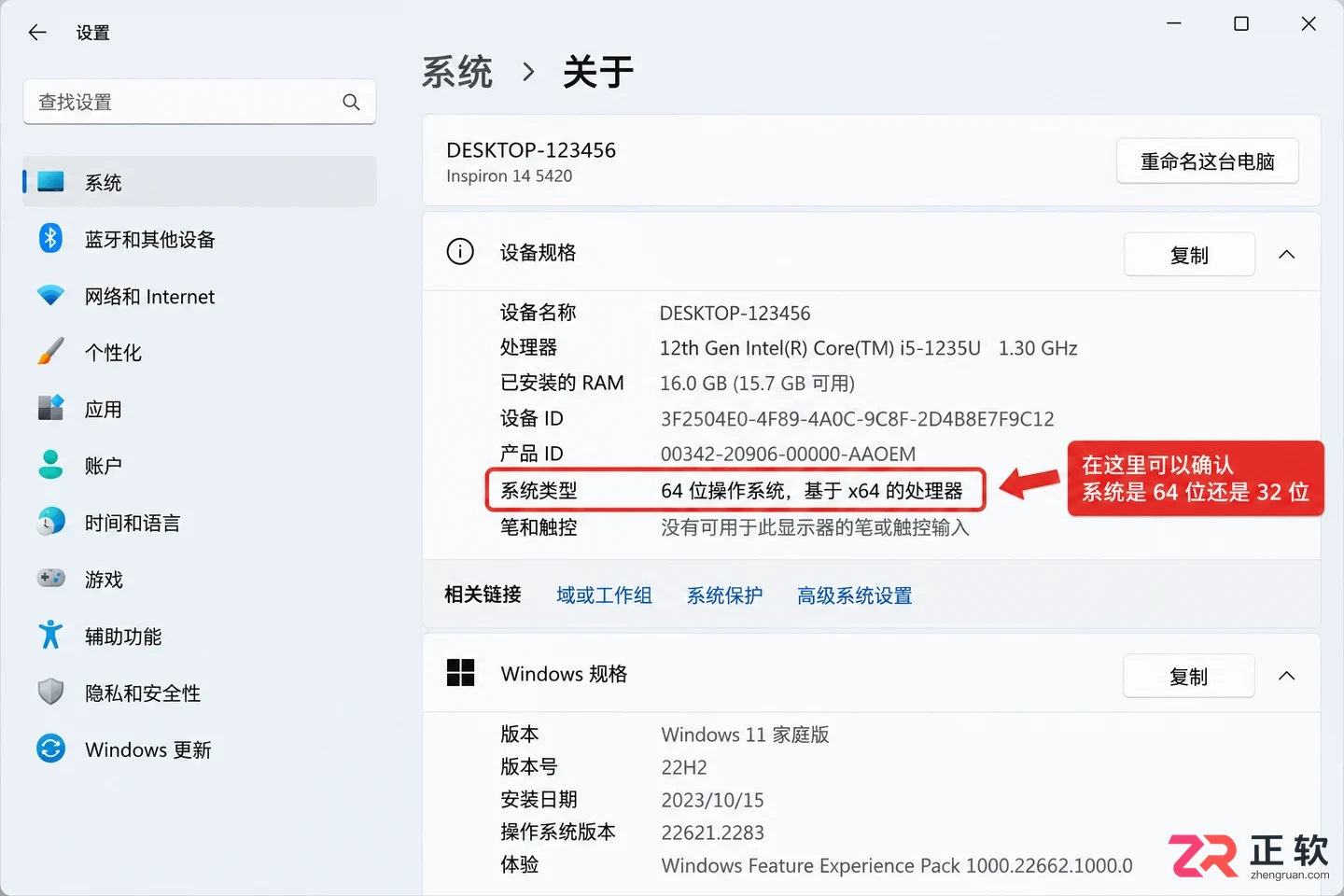Screen dimensions: 1344x896
Task: Select the 设备名称 value DESKTOP-123456
Action: pyautogui.click(x=735, y=314)
